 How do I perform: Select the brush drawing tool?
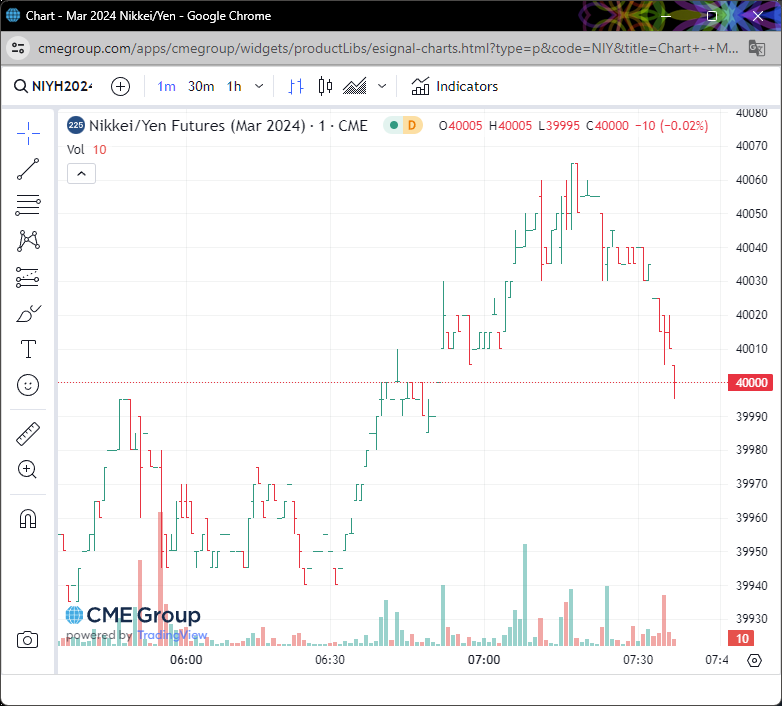tap(28, 314)
